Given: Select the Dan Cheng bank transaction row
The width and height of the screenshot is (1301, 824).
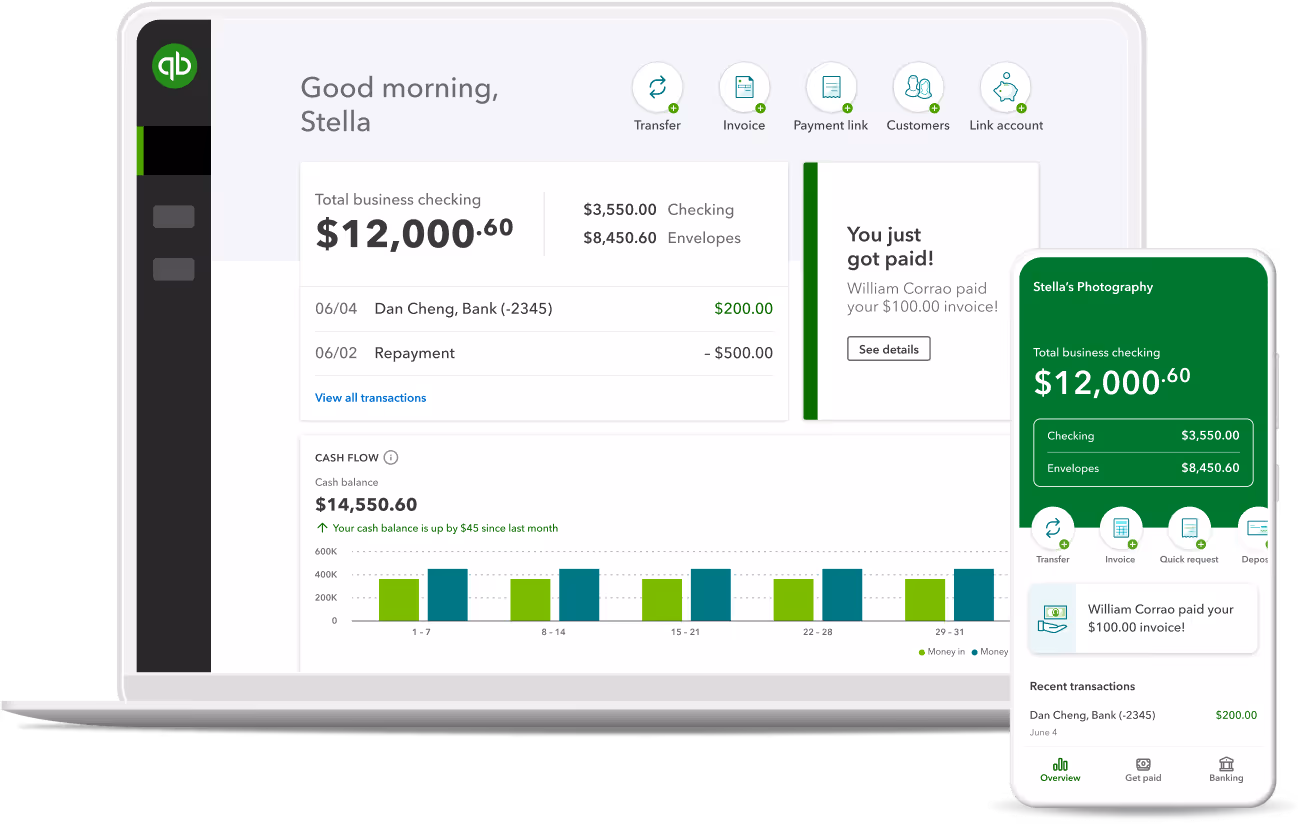Looking at the screenshot, I should (544, 308).
